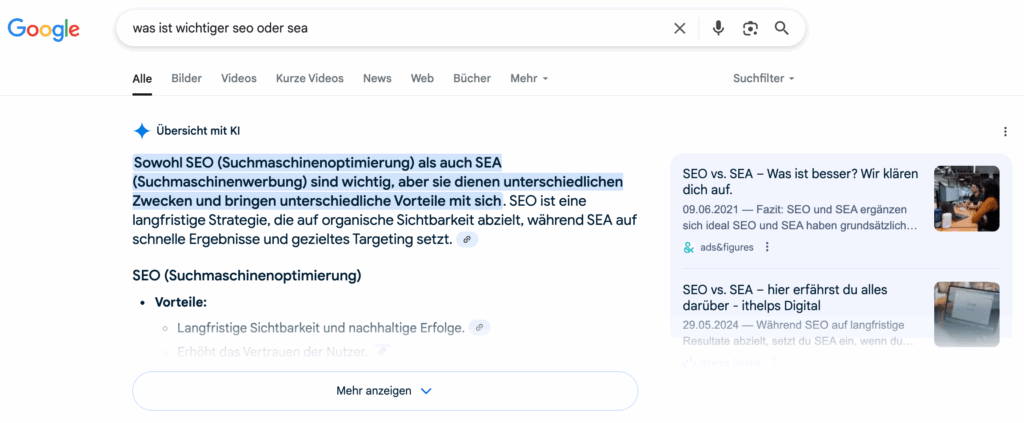
Task: Open AI overview three-dot options menu
Action: click(x=1005, y=132)
